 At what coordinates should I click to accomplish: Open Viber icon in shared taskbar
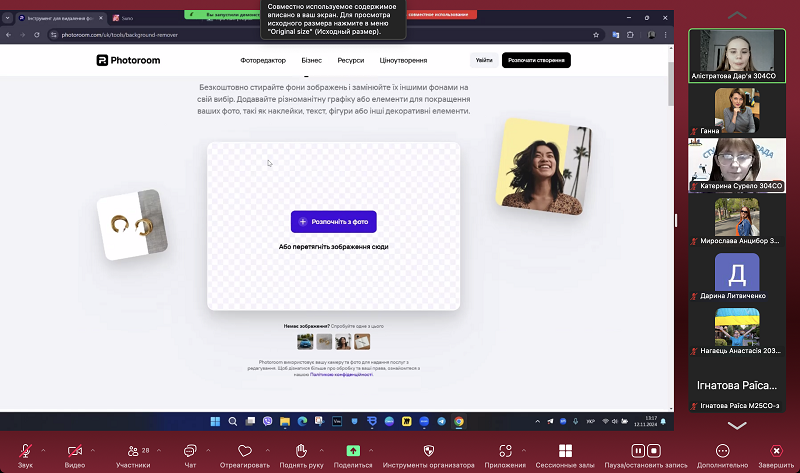pos(267,421)
